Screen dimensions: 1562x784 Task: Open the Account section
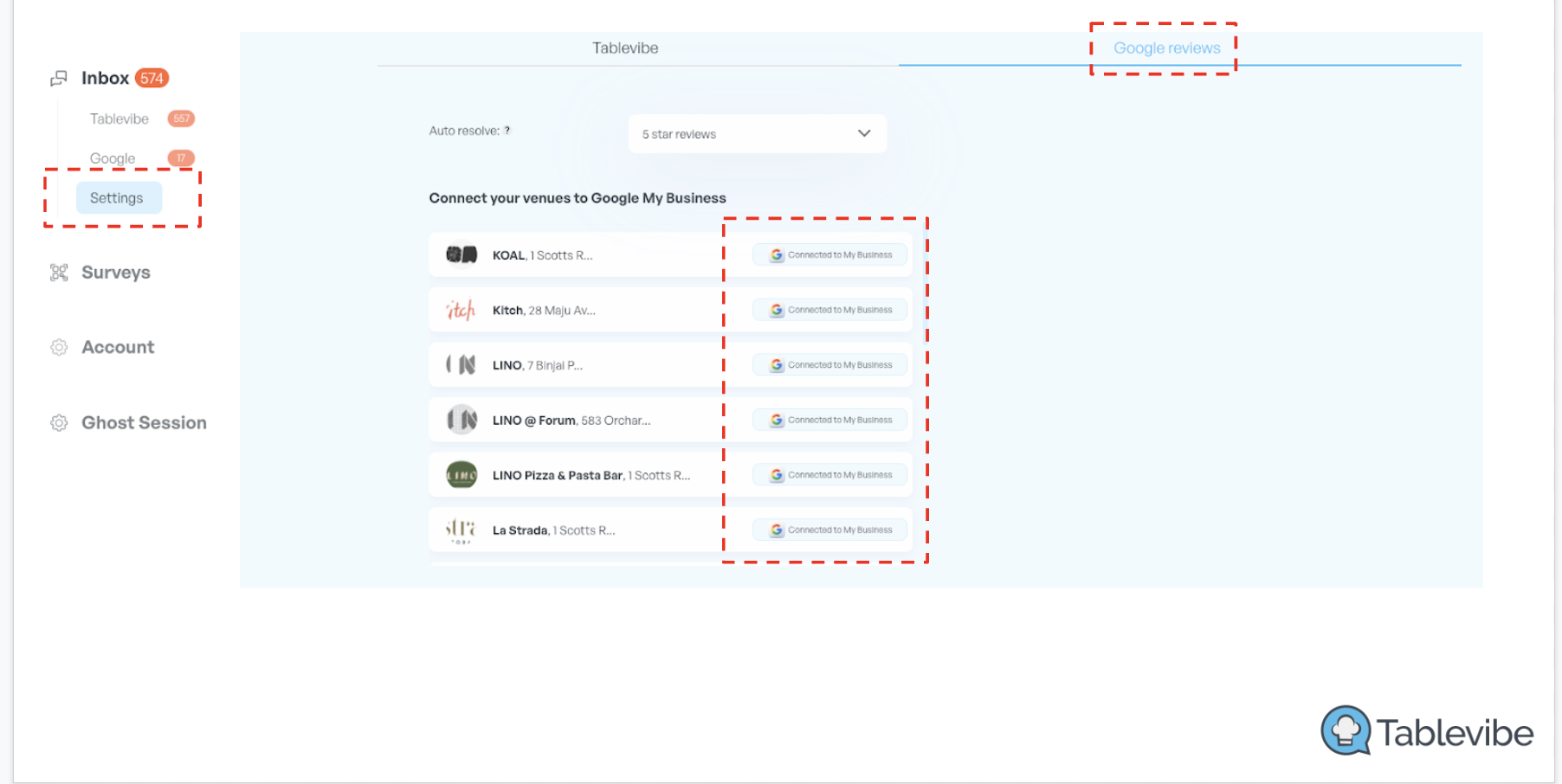pyautogui.click(x=118, y=347)
